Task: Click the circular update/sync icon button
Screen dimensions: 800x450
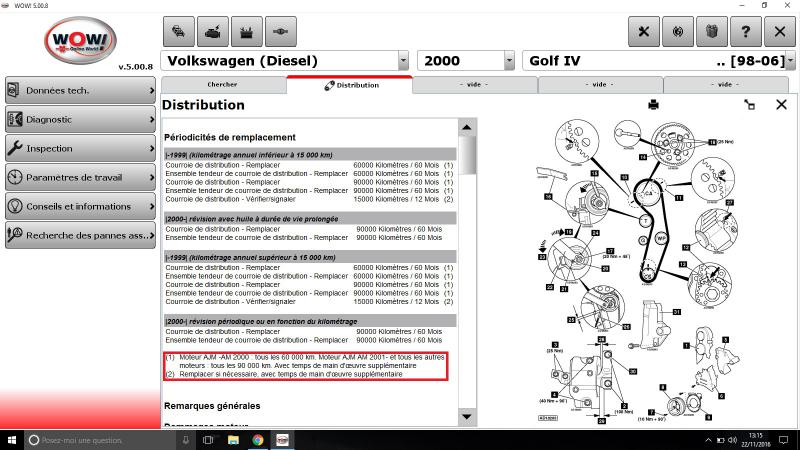Action: click(678, 32)
